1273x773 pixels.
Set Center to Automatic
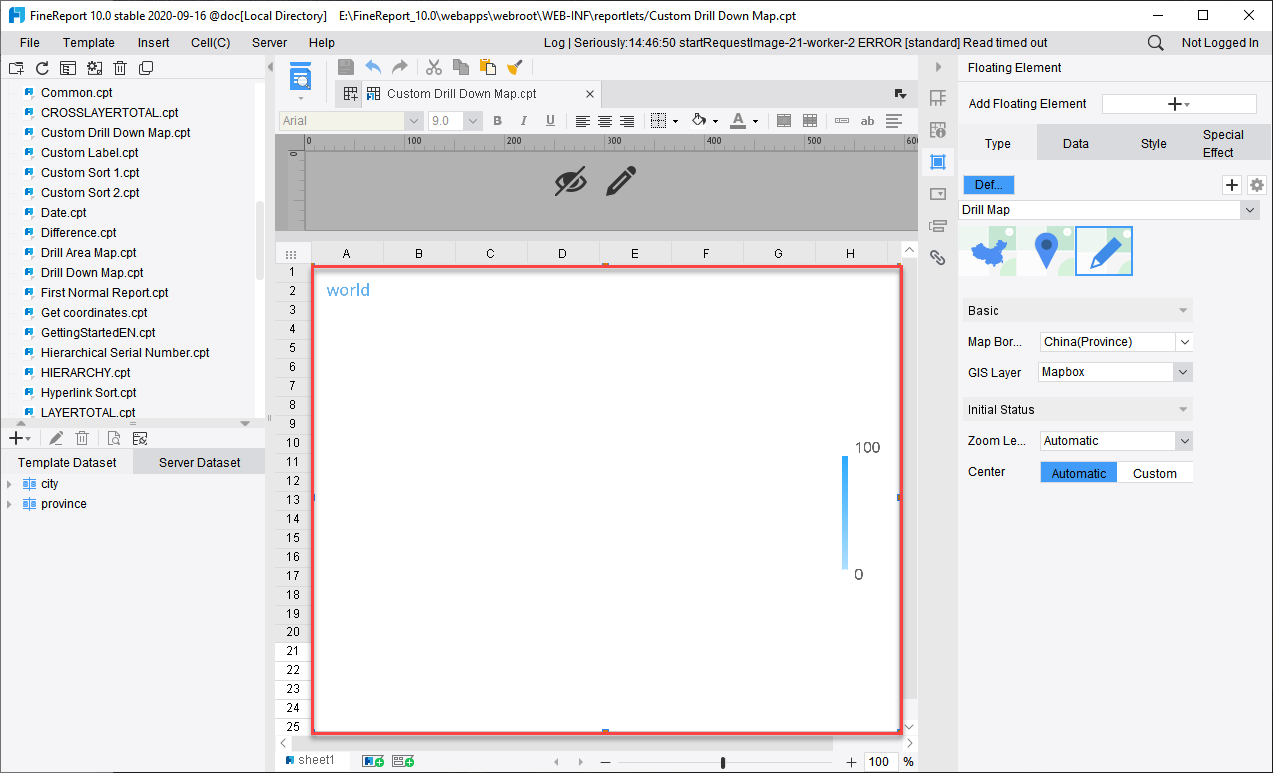[1079, 473]
